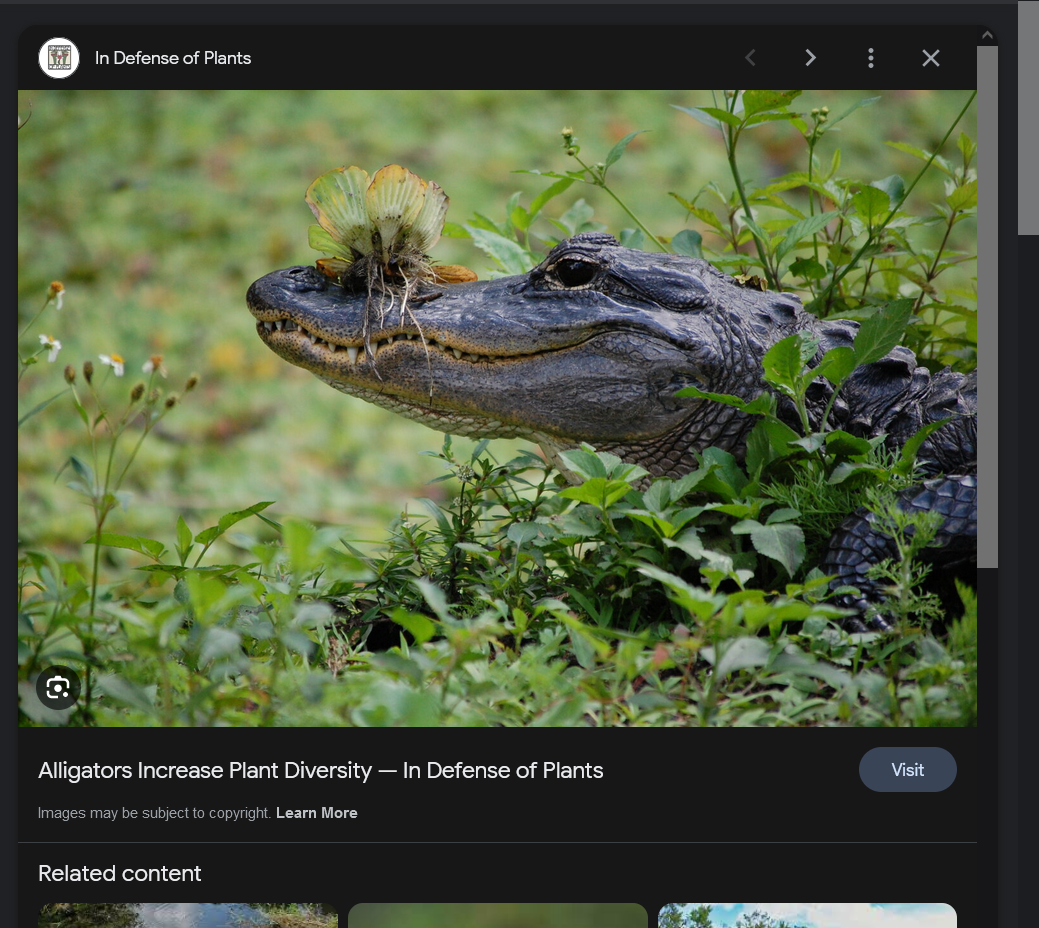Select the 'Images may be subject to copyright' text
This screenshot has height=928, width=1039.
(154, 813)
